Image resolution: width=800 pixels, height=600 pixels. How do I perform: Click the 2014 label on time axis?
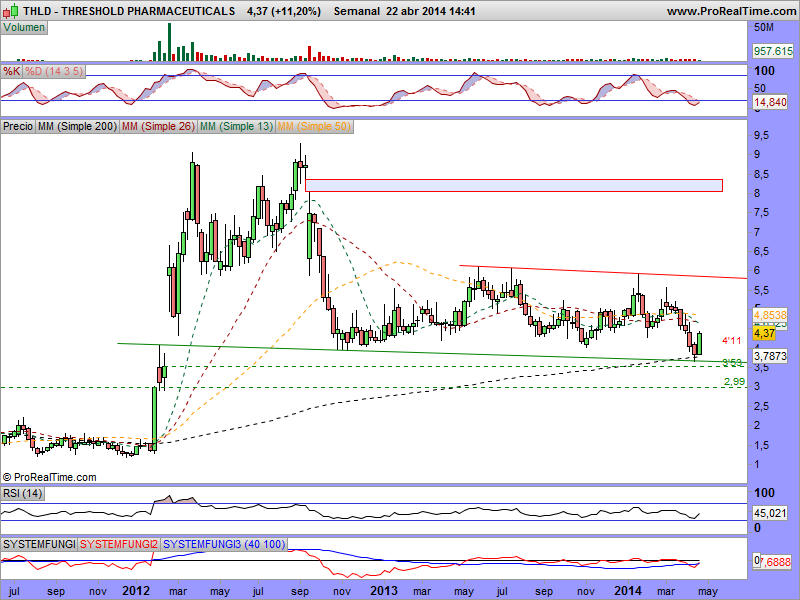(x=628, y=591)
